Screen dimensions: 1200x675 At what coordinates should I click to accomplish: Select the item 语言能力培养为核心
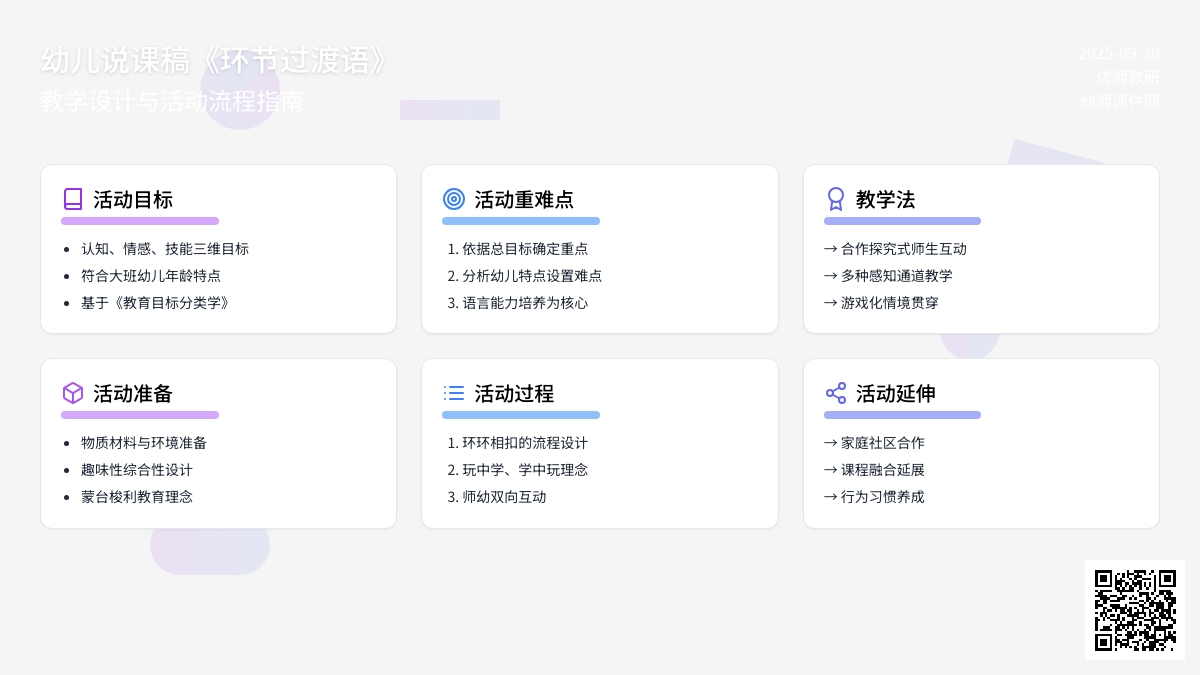point(525,303)
